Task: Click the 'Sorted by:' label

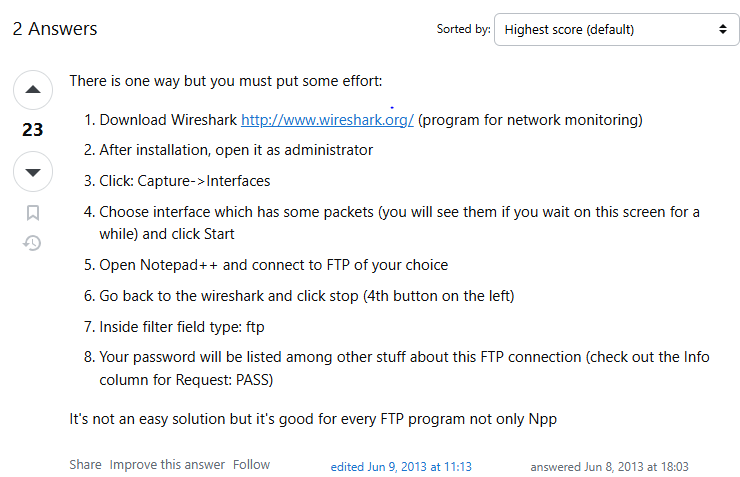Action: click(463, 29)
